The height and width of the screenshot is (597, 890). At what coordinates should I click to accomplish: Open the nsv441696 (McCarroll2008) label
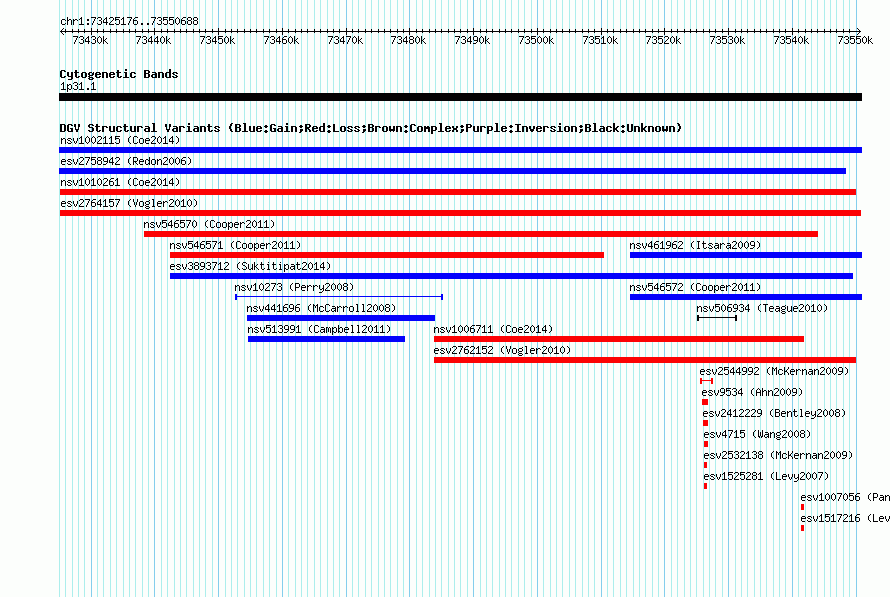(321, 308)
